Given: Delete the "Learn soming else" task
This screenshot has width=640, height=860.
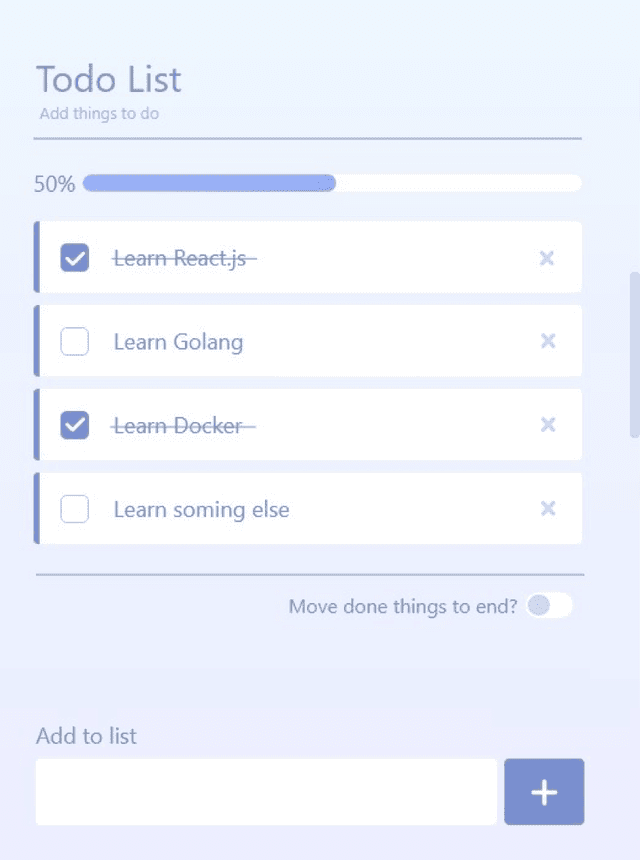Looking at the screenshot, I should pyautogui.click(x=548, y=509).
